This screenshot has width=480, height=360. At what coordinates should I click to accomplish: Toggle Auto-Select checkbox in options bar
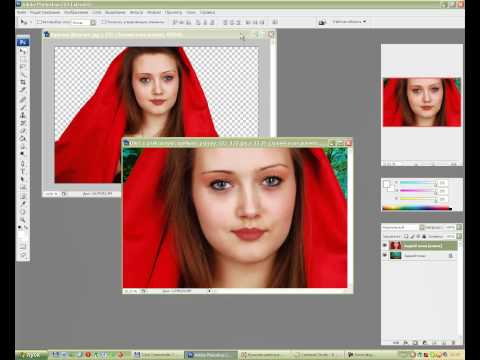tap(39, 22)
